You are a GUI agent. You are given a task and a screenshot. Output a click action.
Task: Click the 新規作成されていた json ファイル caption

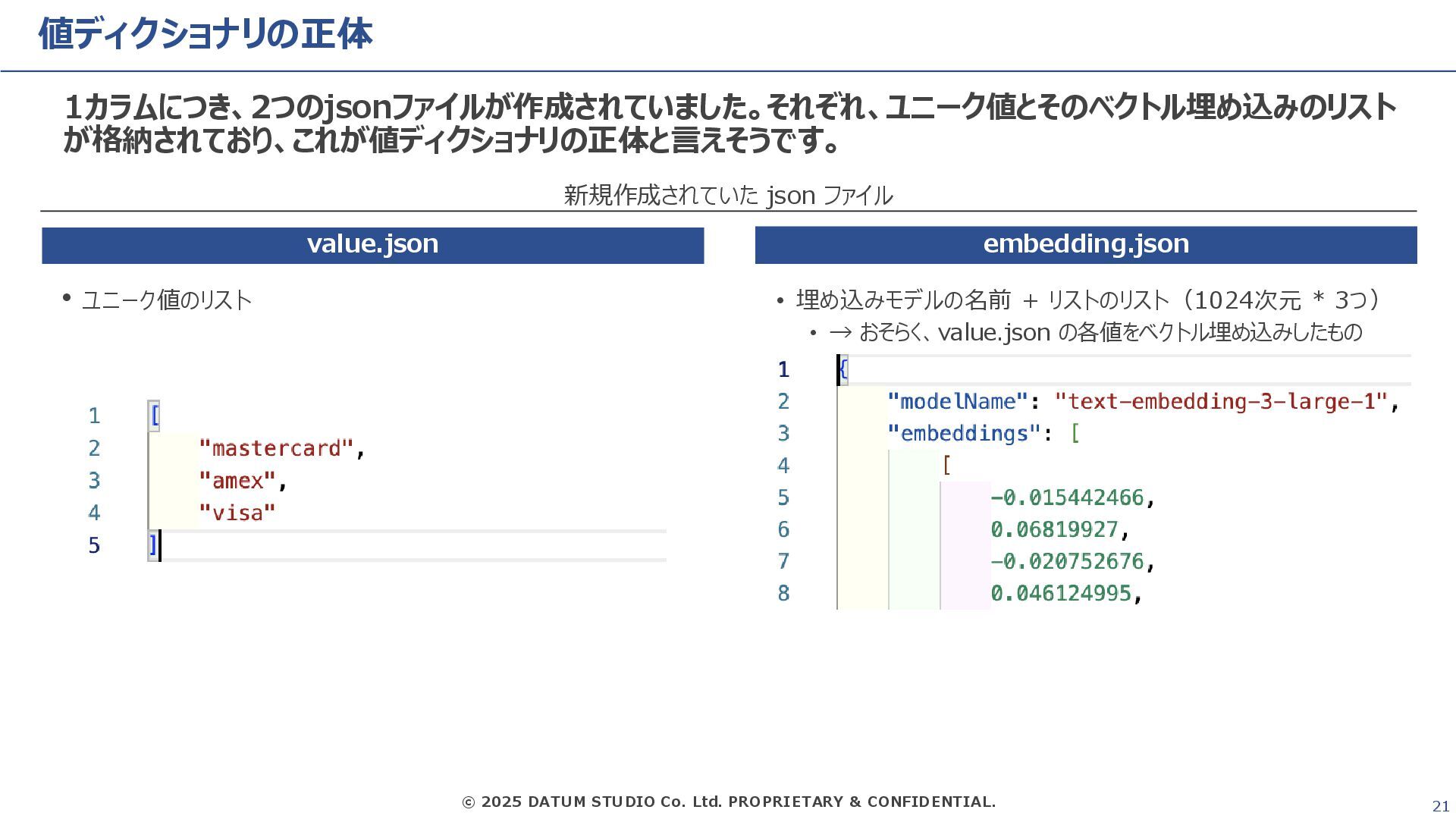[728, 196]
